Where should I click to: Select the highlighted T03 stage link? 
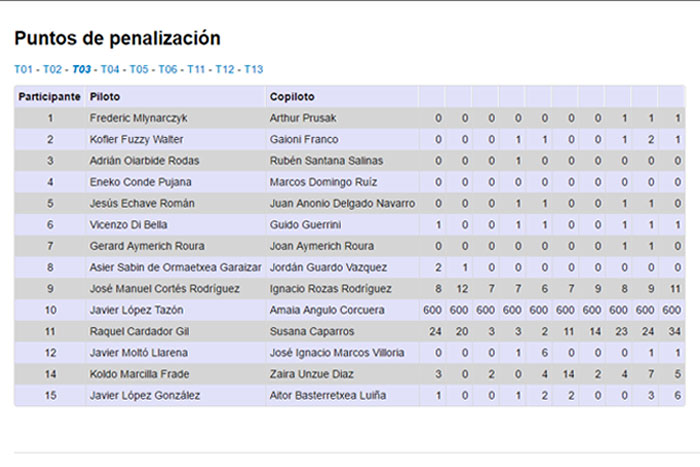point(82,70)
